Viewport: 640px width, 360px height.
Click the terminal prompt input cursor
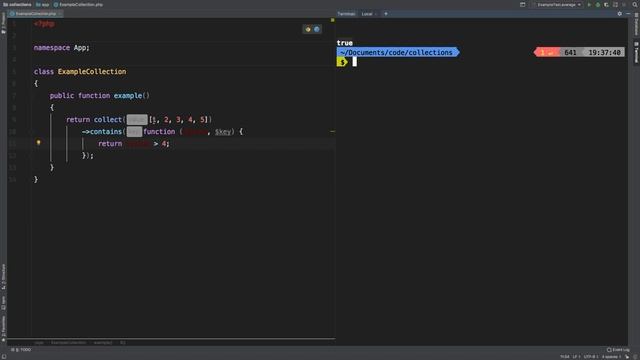354,62
